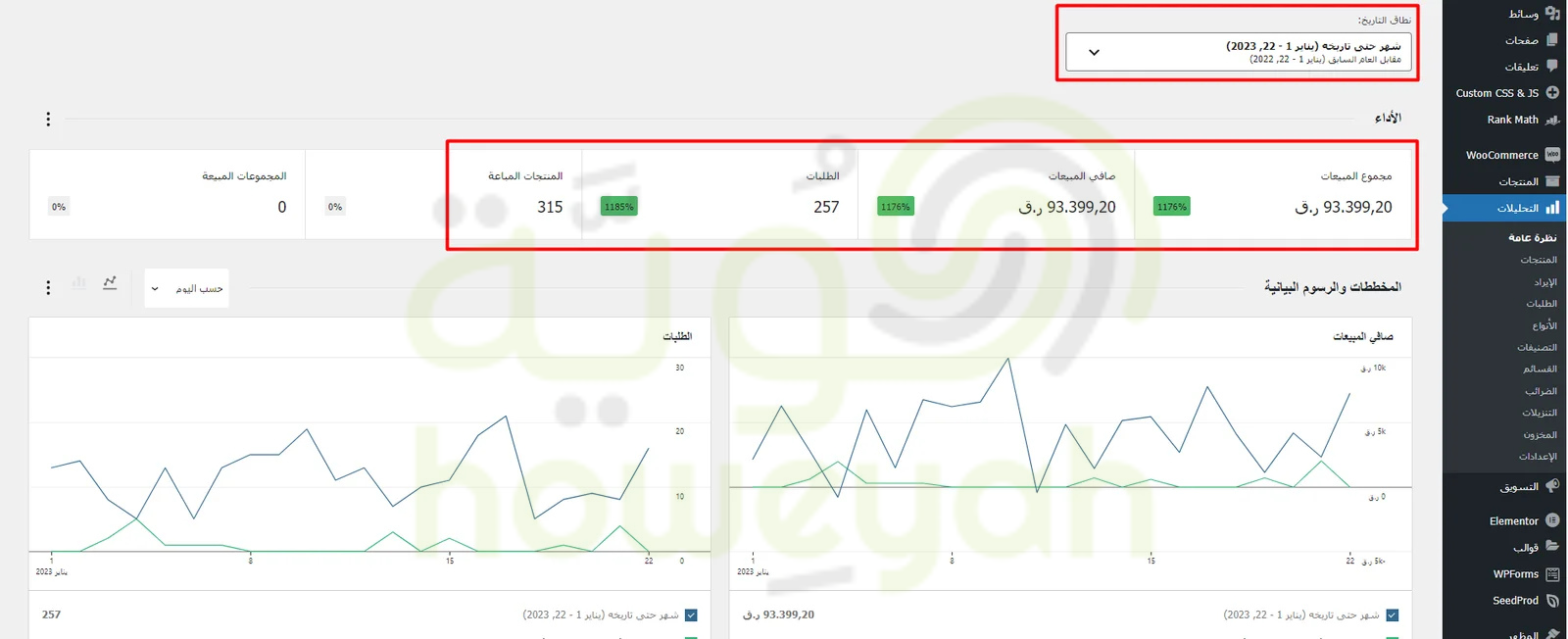
Task: Click the orders card showing 257
Action: coord(719,194)
